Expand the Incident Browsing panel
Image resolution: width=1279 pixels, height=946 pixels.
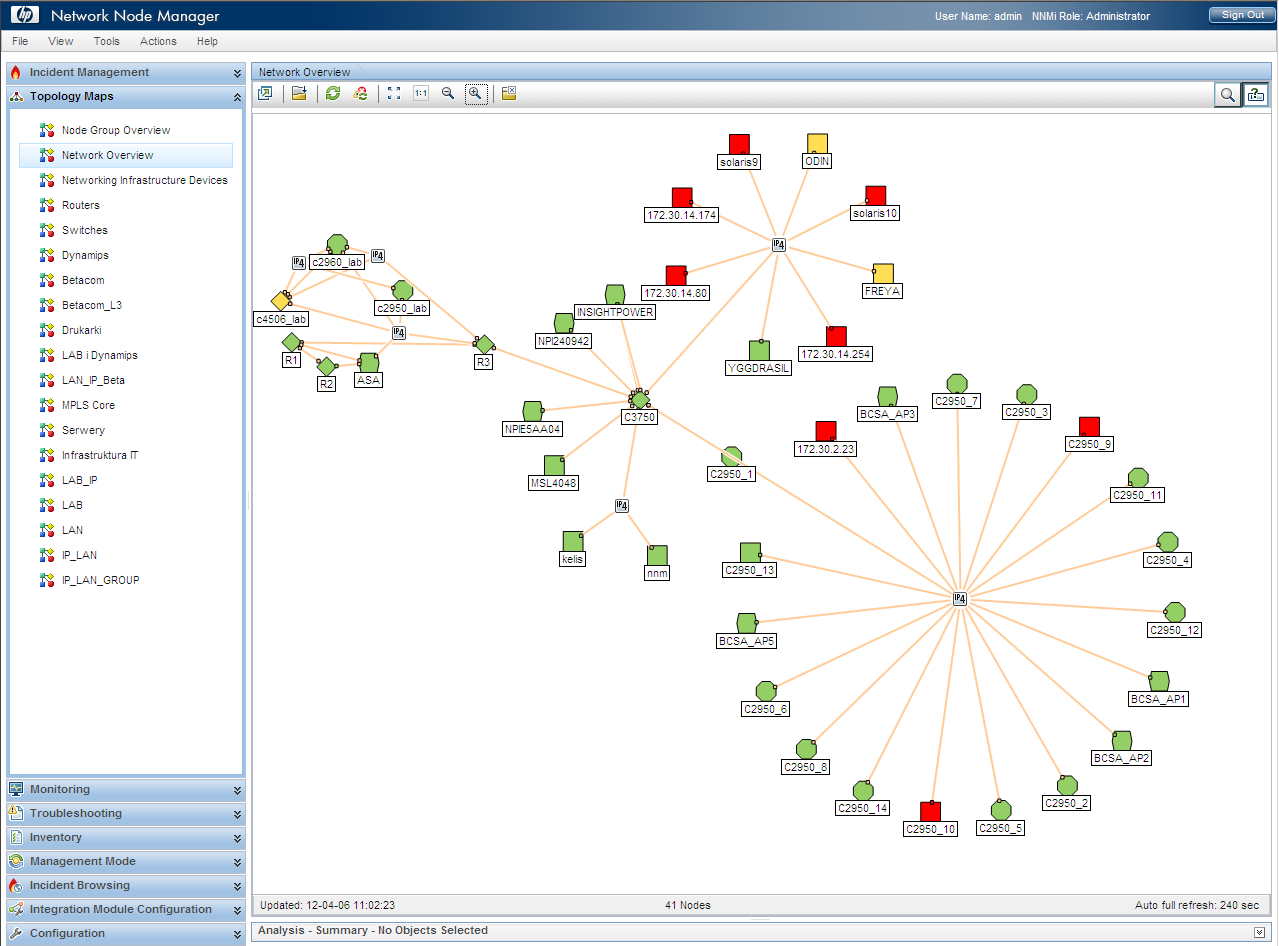pyautogui.click(x=237, y=886)
